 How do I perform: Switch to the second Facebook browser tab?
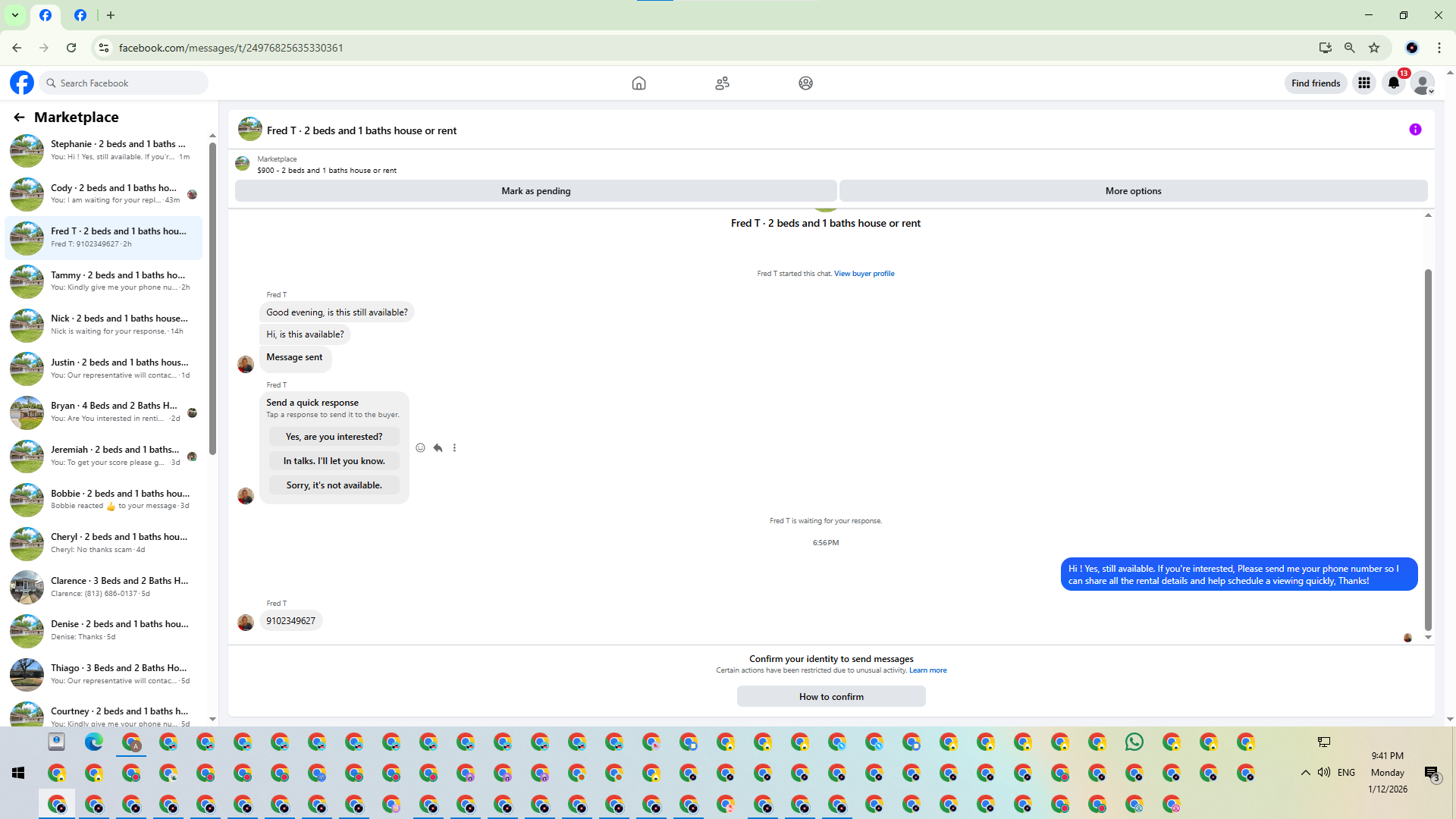pyautogui.click(x=80, y=15)
